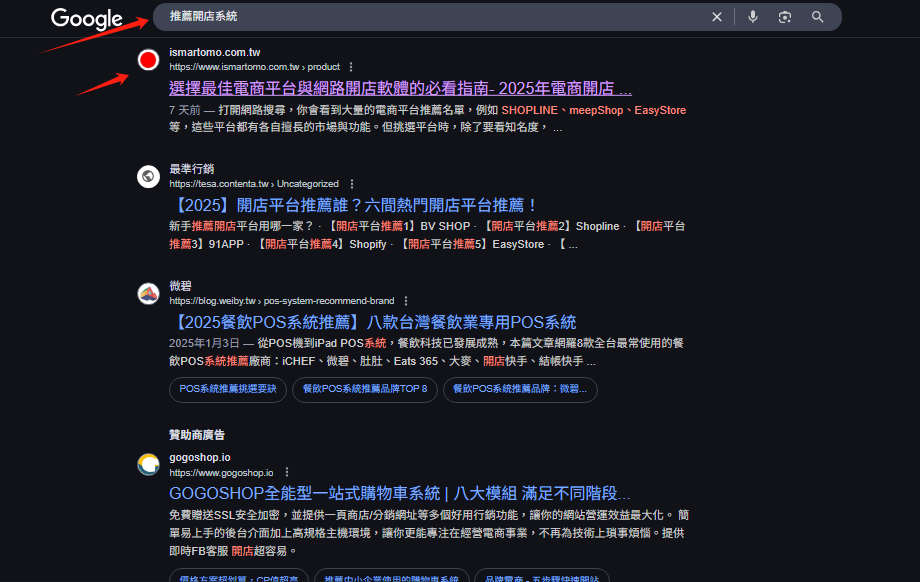Click the gogoshop.io favicon
The height and width of the screenshot is (582, 920).
[x=148, y=465]
